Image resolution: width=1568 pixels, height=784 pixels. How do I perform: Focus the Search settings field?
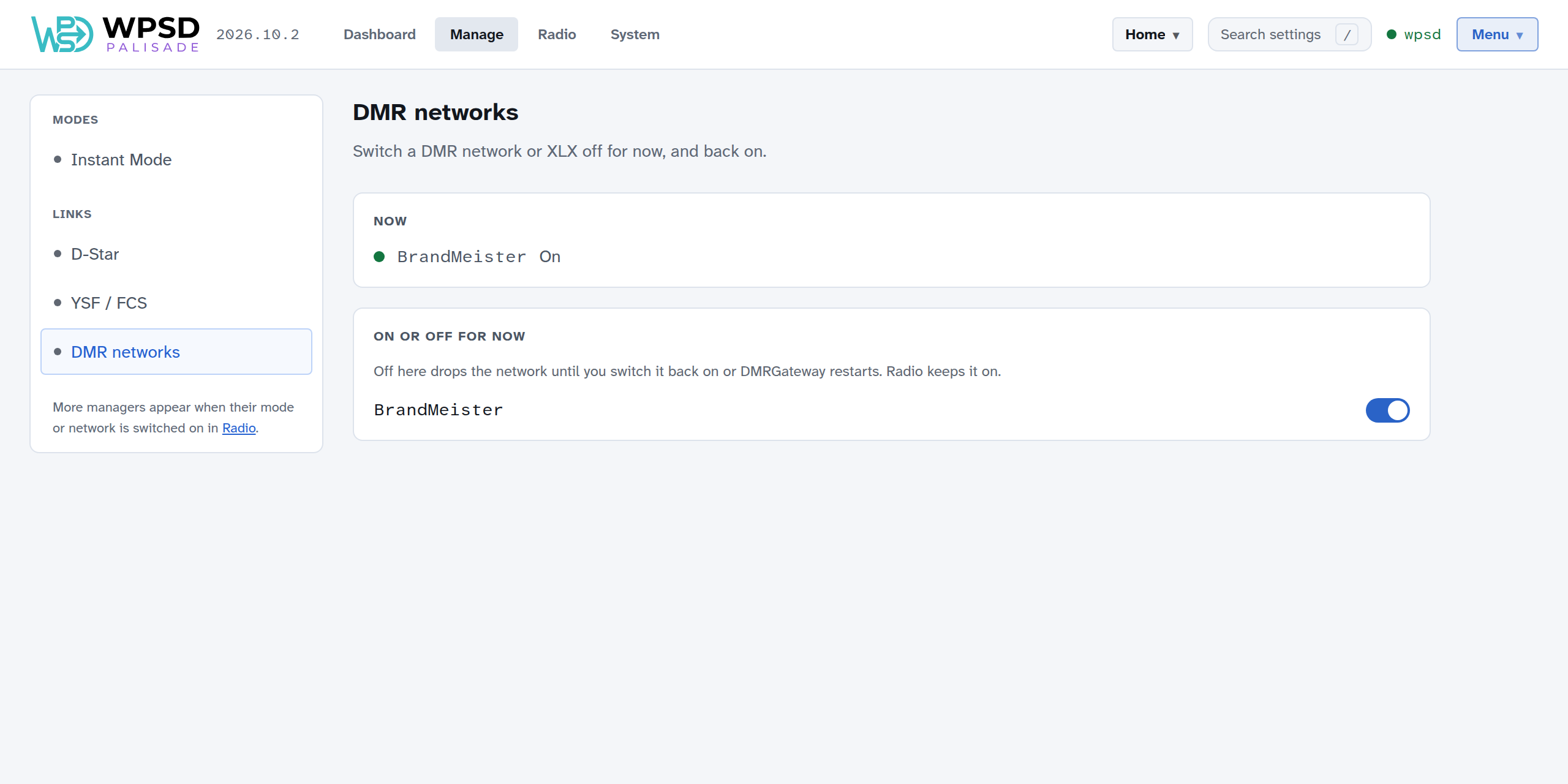coord(1289,34)
